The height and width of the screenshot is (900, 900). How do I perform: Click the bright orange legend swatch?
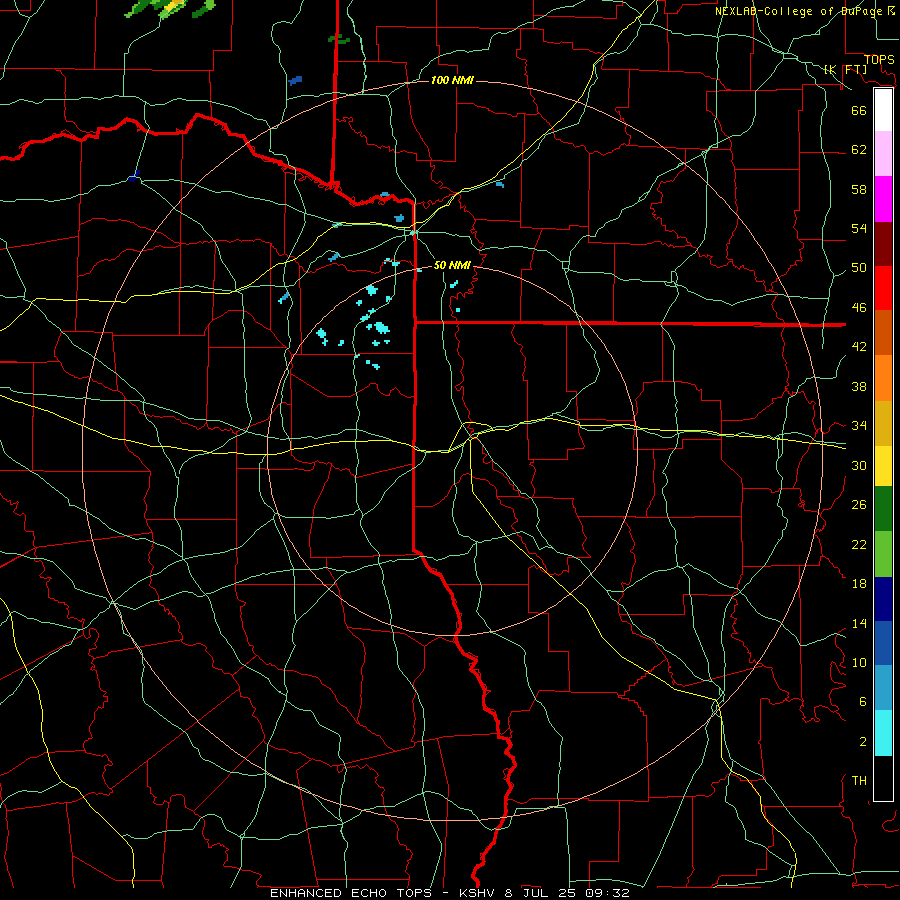(x=883, y=378)
